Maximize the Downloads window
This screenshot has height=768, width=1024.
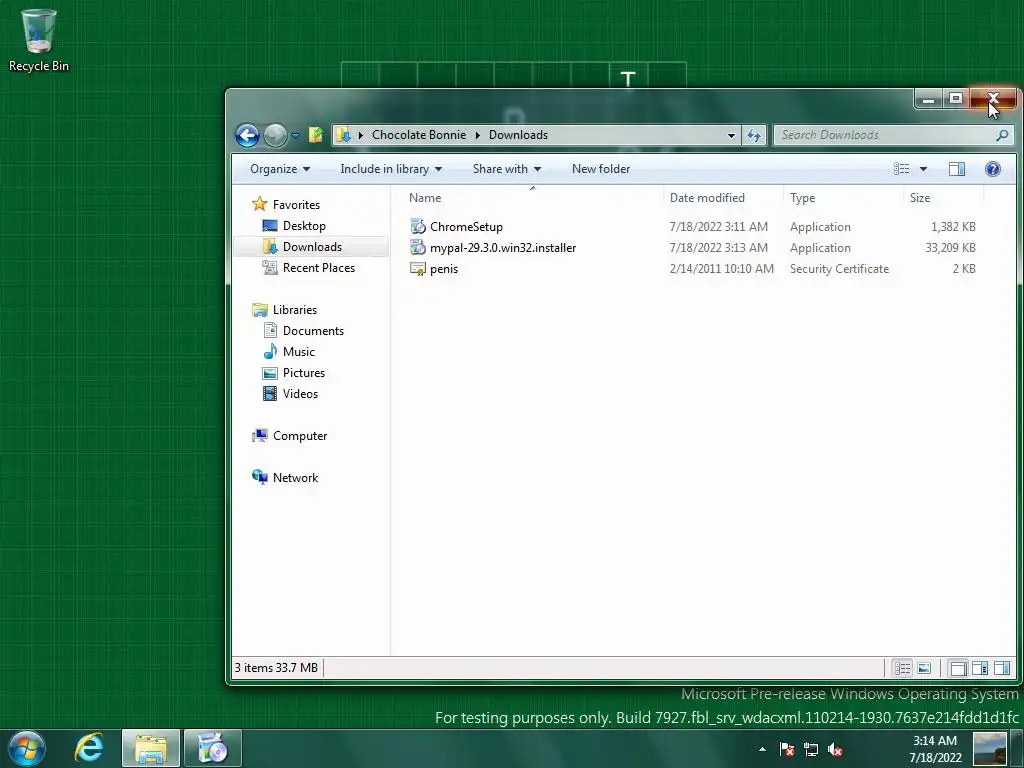tap(956, 99)
